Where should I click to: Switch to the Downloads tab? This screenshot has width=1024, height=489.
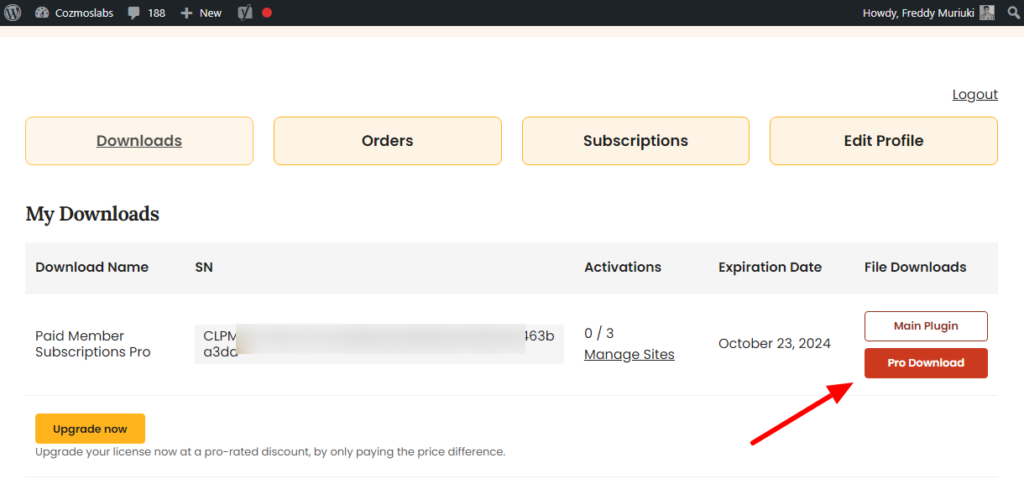click(139, 140)
